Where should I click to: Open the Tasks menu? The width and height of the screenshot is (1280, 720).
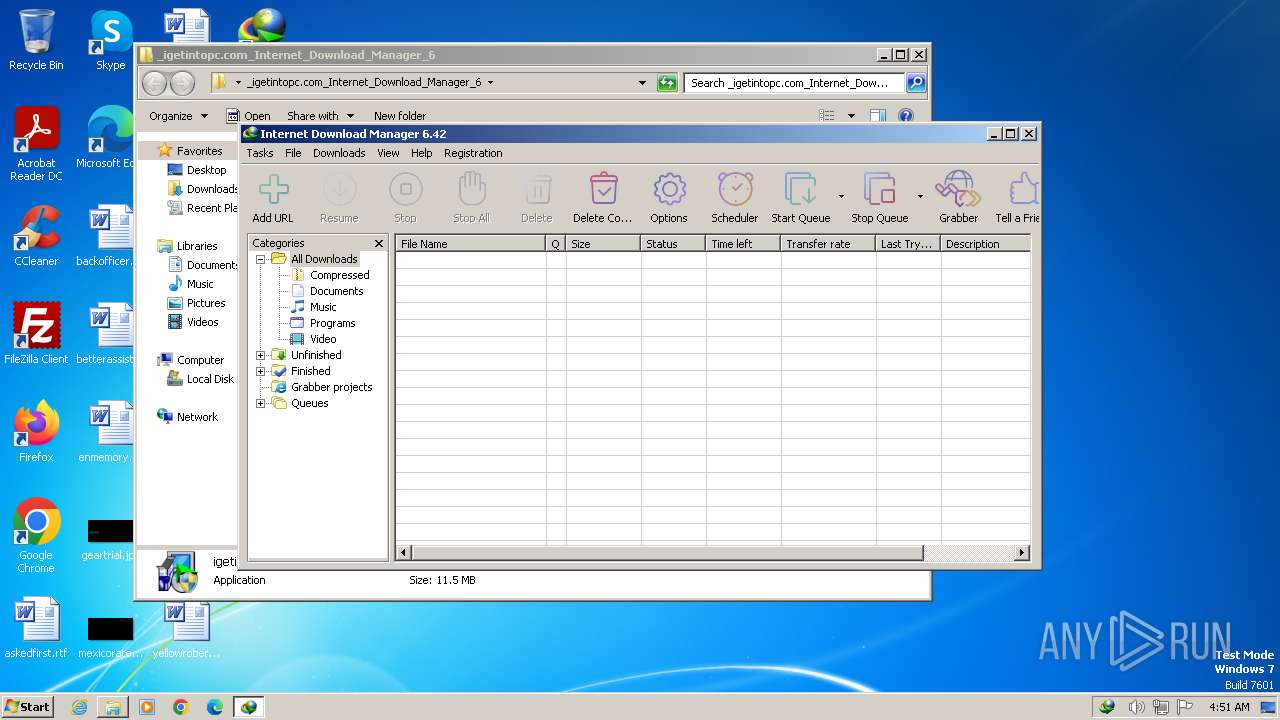click(x=260, y=153)
